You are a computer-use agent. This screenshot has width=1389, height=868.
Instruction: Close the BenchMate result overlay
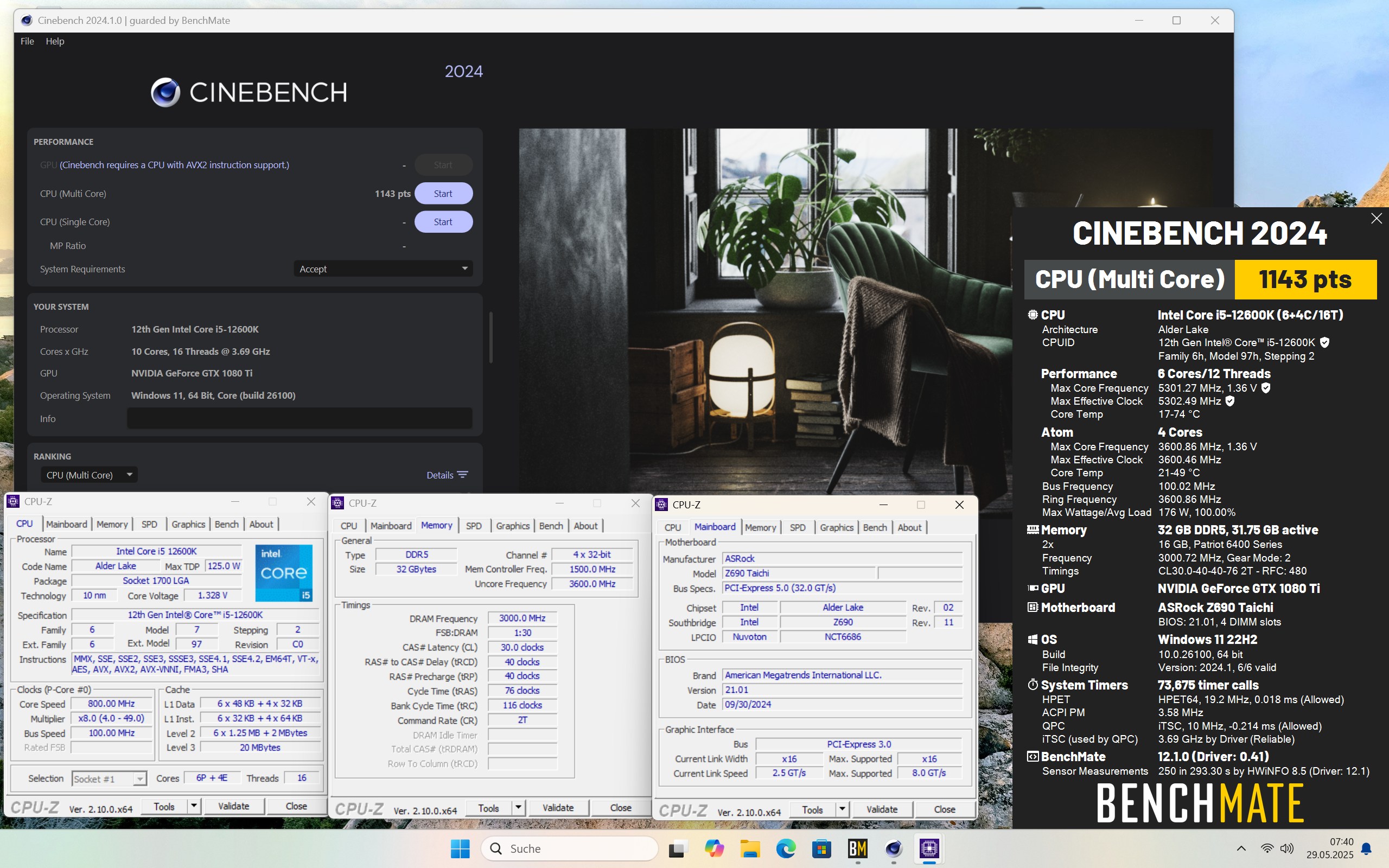pyautogui.click(x=1376, y=218)
